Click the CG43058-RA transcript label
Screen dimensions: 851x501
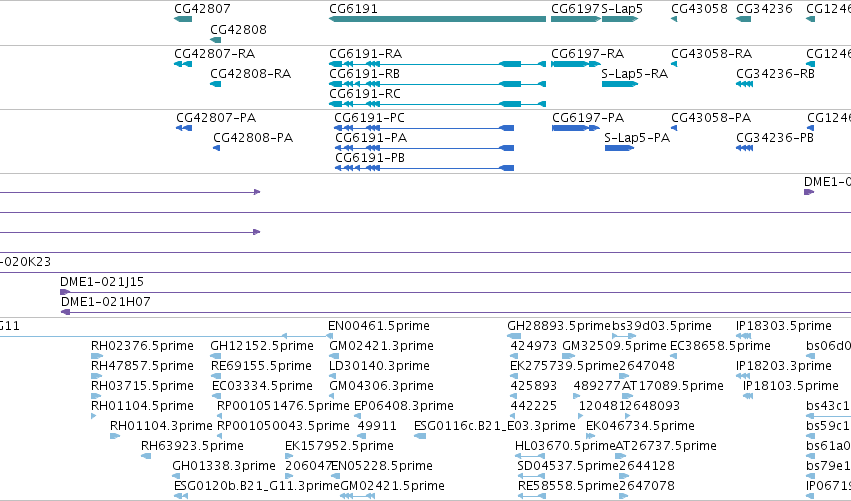712,54
